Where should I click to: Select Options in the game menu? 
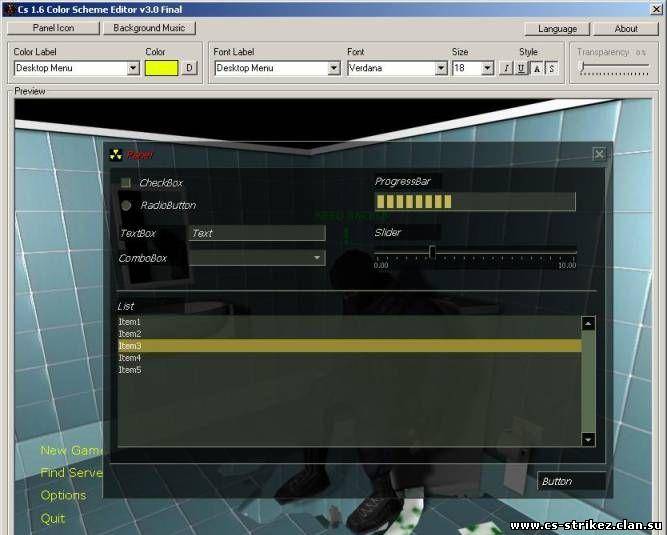click(63, 495)
